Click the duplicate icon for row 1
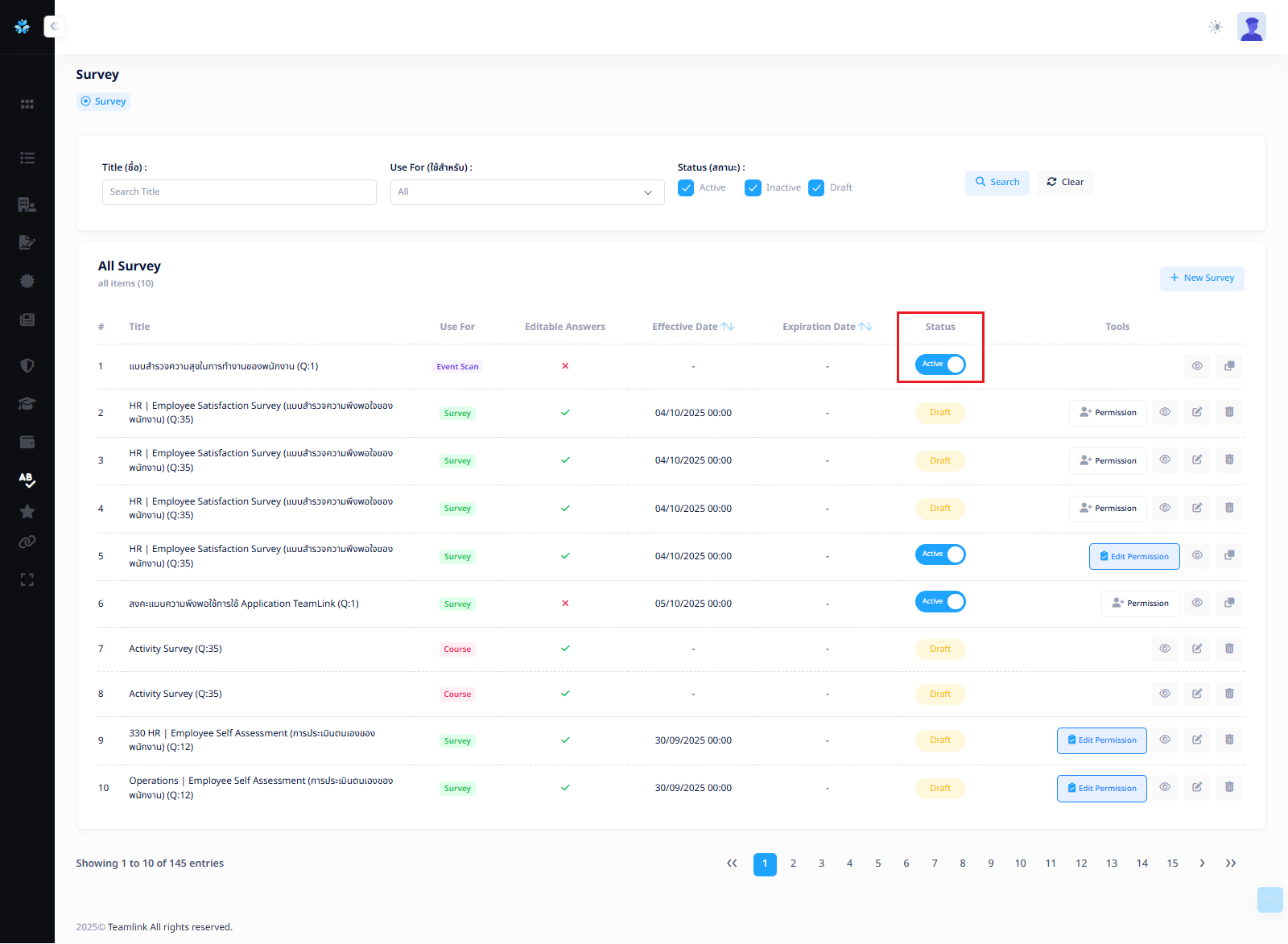 [1229, 366]
